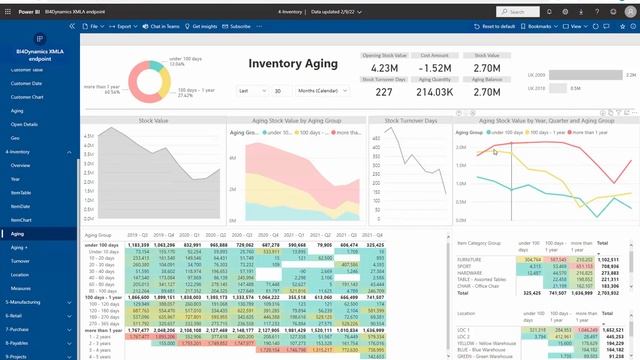Open the Customer Date page
Image resolution: width=640 pixels, height=360 pixels.
(x=27, y=83)
